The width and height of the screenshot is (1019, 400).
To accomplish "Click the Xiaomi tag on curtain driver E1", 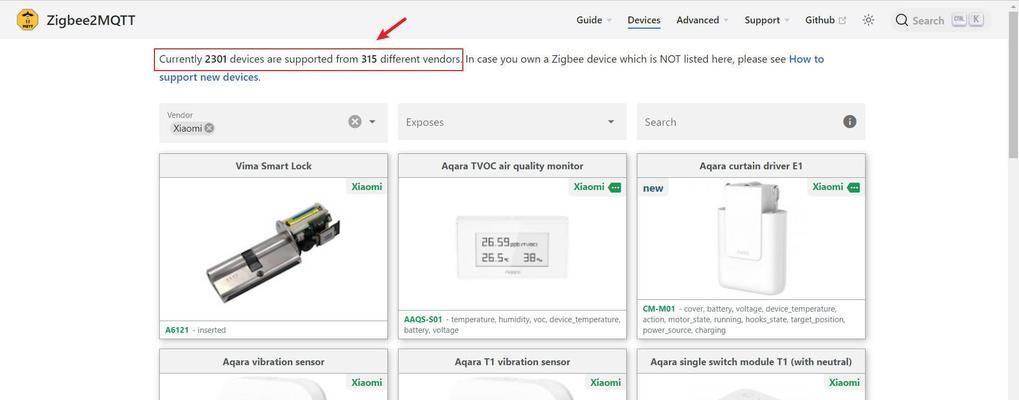I will [828, 187].
